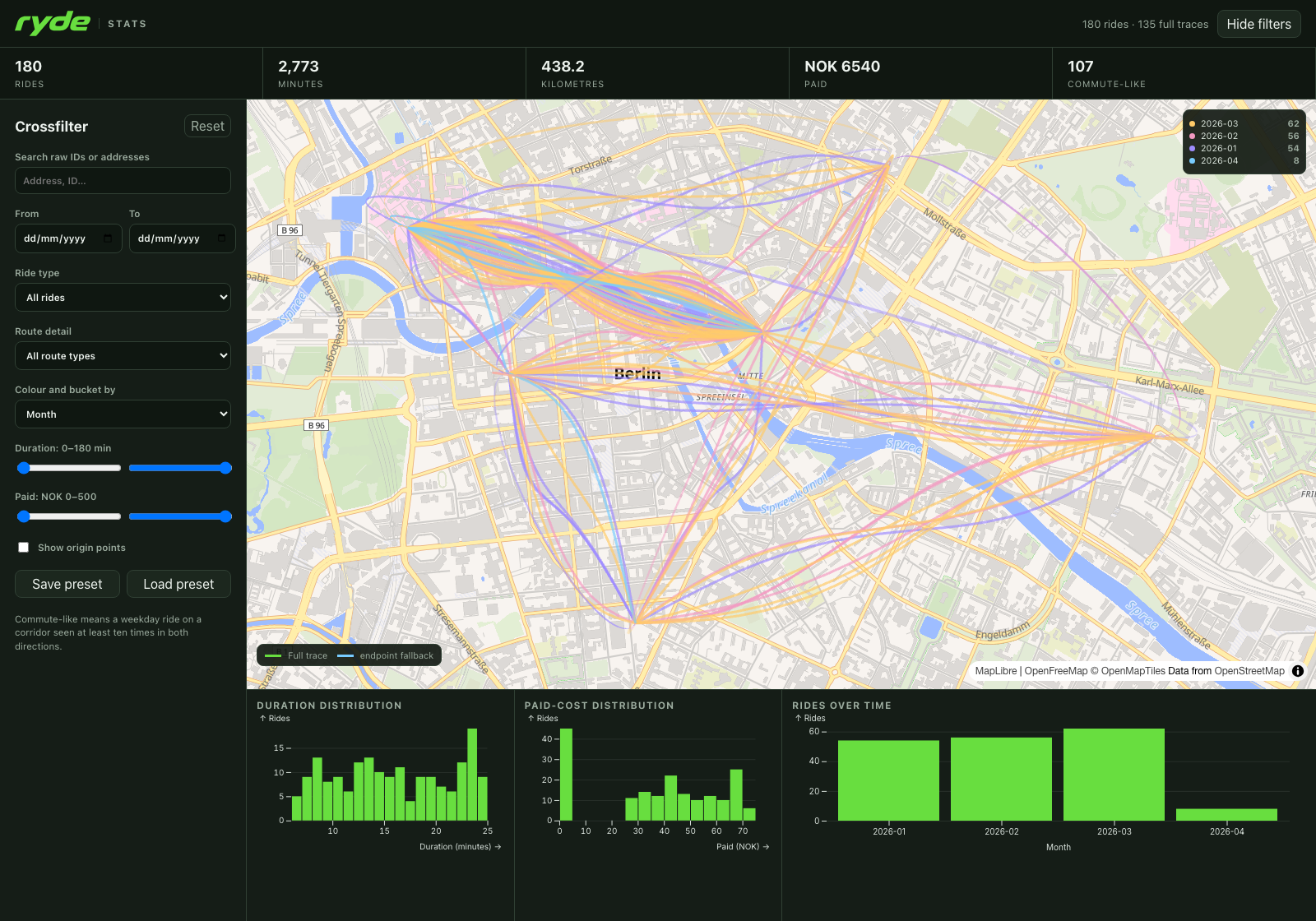
Task: Click the green Full trace legend line
Action: (273, 655)
